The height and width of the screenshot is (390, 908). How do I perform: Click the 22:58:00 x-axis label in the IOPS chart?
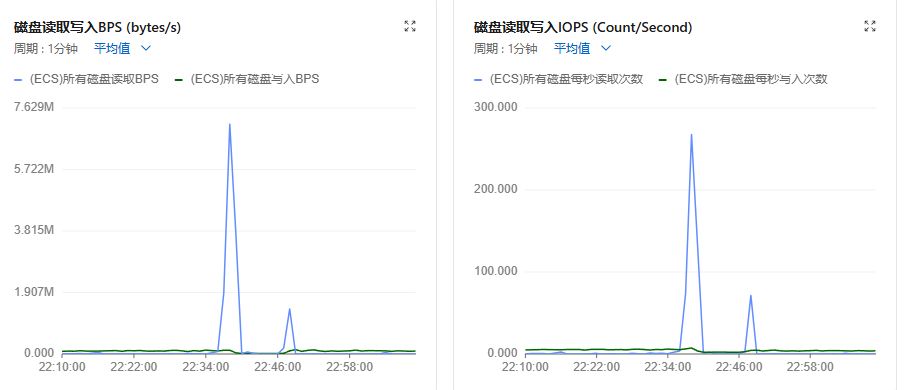click(x=810, y=367)
